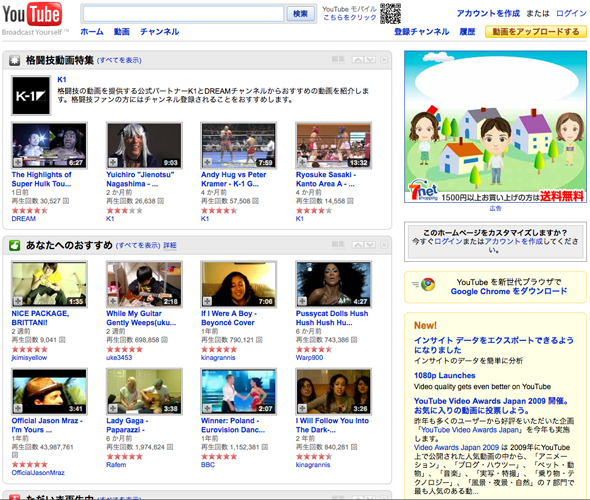The width and height of the screenshot is (590, 500).
Task: Open 履歴 in top navigation
Action: pyautogui.click(x=467, y=32)
